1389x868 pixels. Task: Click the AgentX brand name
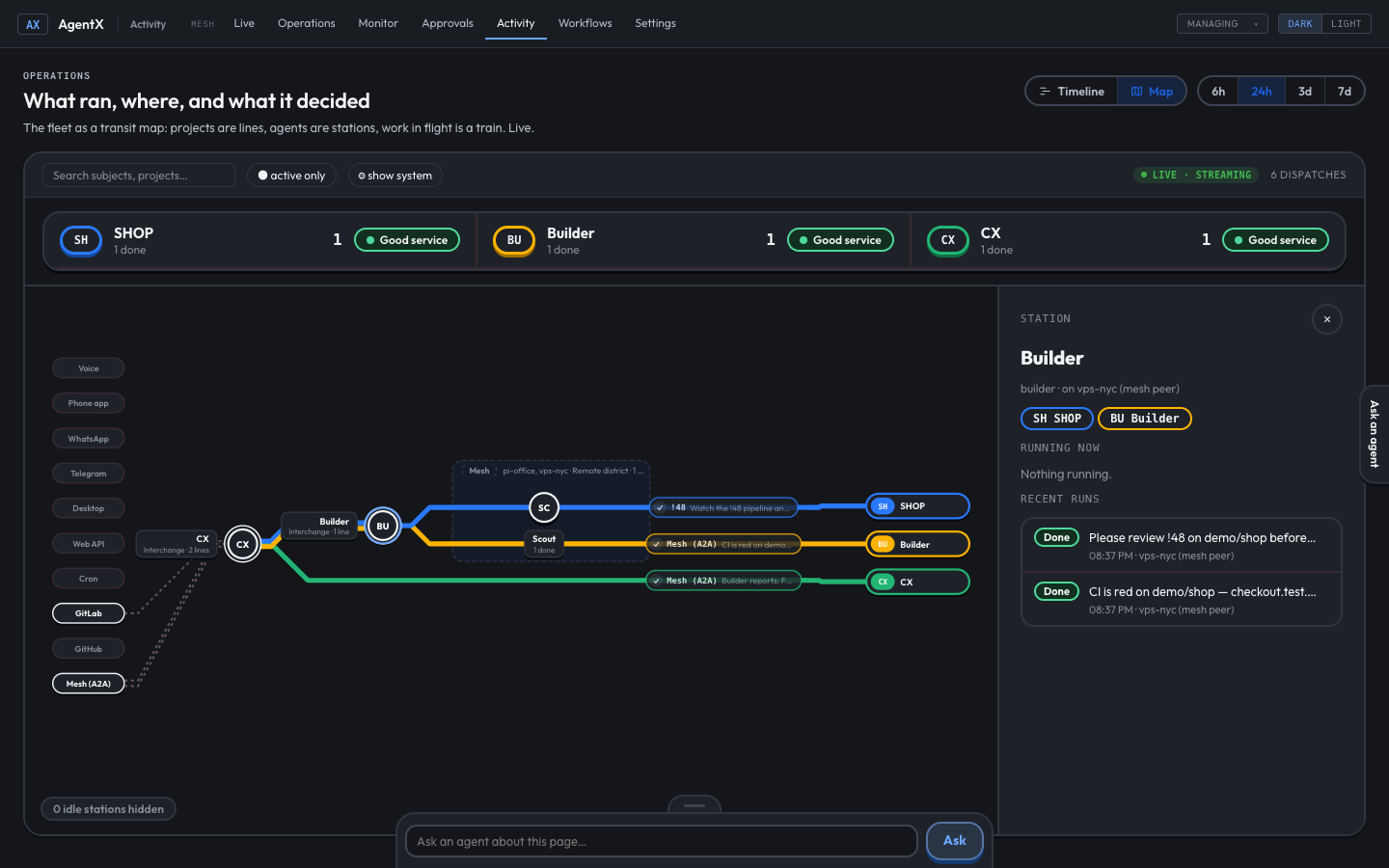81,24
